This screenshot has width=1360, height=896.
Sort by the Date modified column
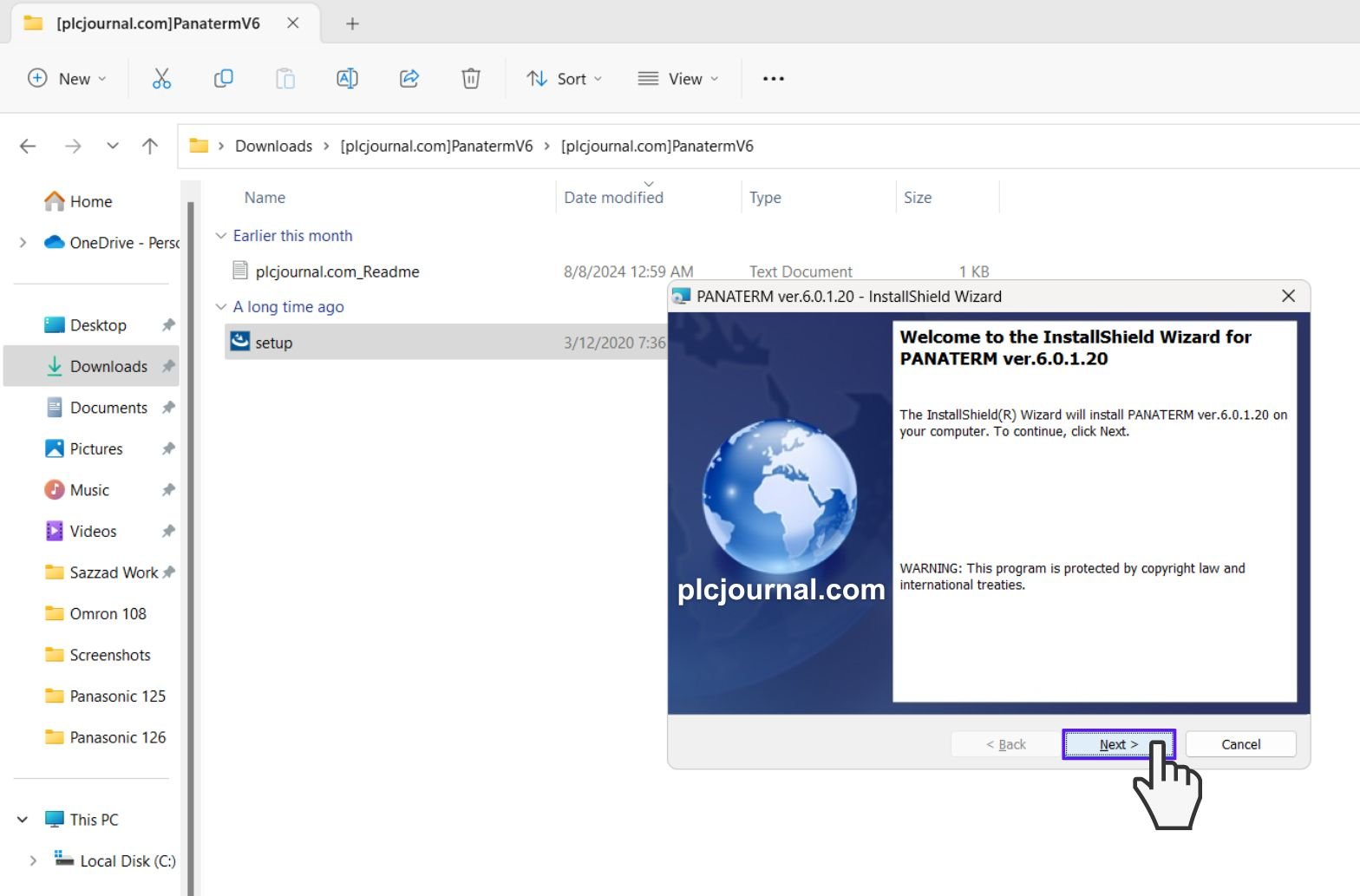pyautogui.click(x=613, y=198)
